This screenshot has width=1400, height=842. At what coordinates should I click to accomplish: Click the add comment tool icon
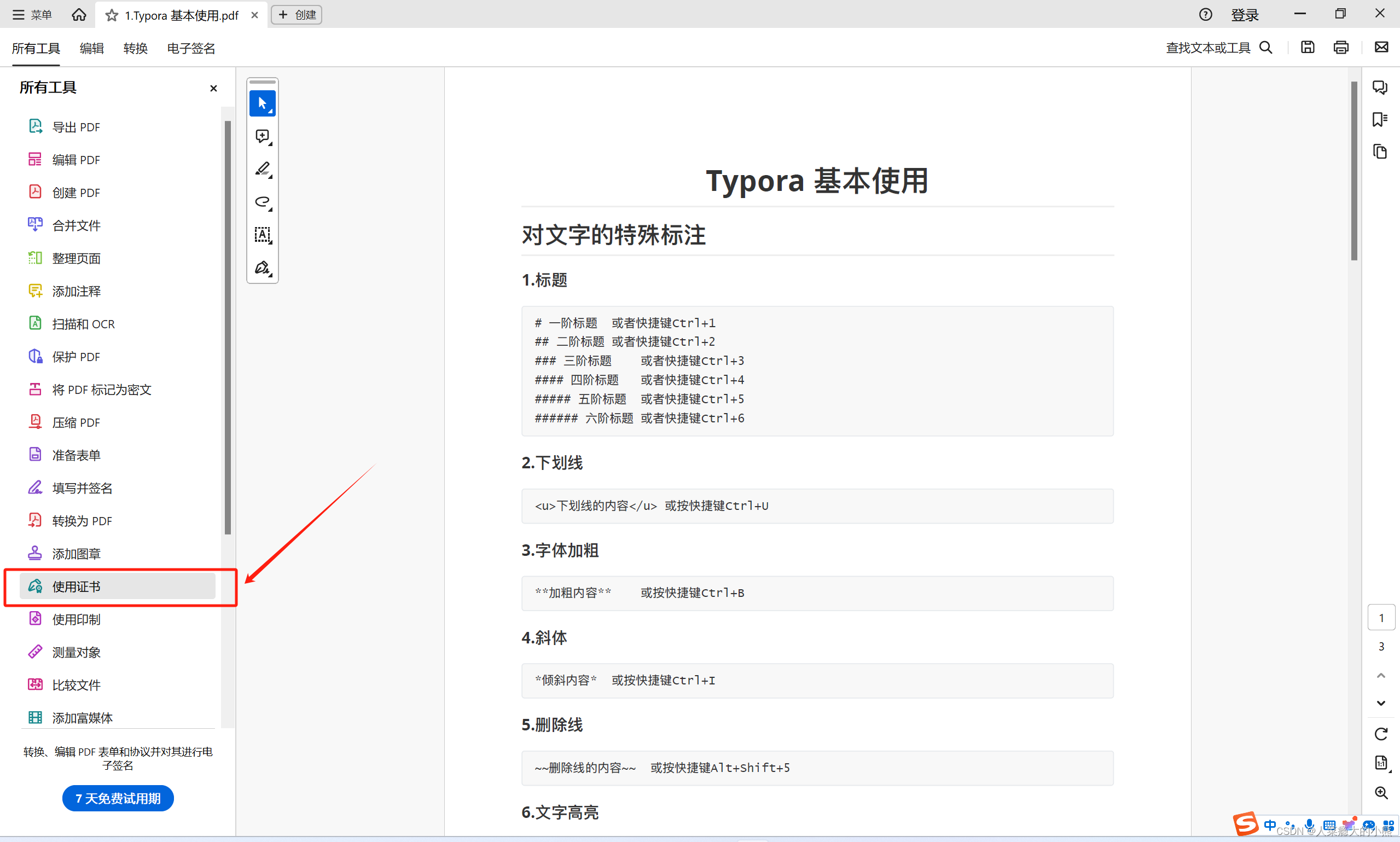(x=262, y=136)
